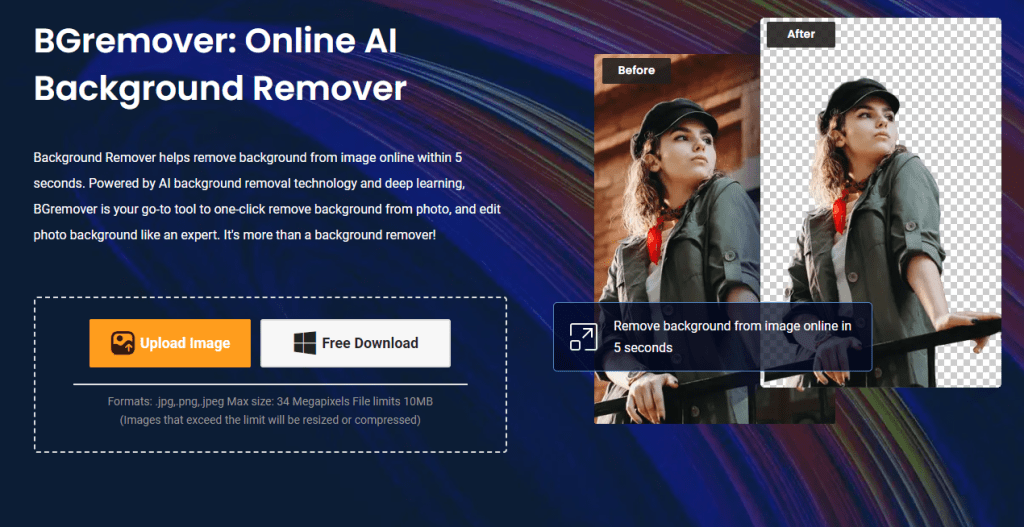Click the 'Formats: .jpg,.png,.jpeg Max size' text

[x=270, y=402]
